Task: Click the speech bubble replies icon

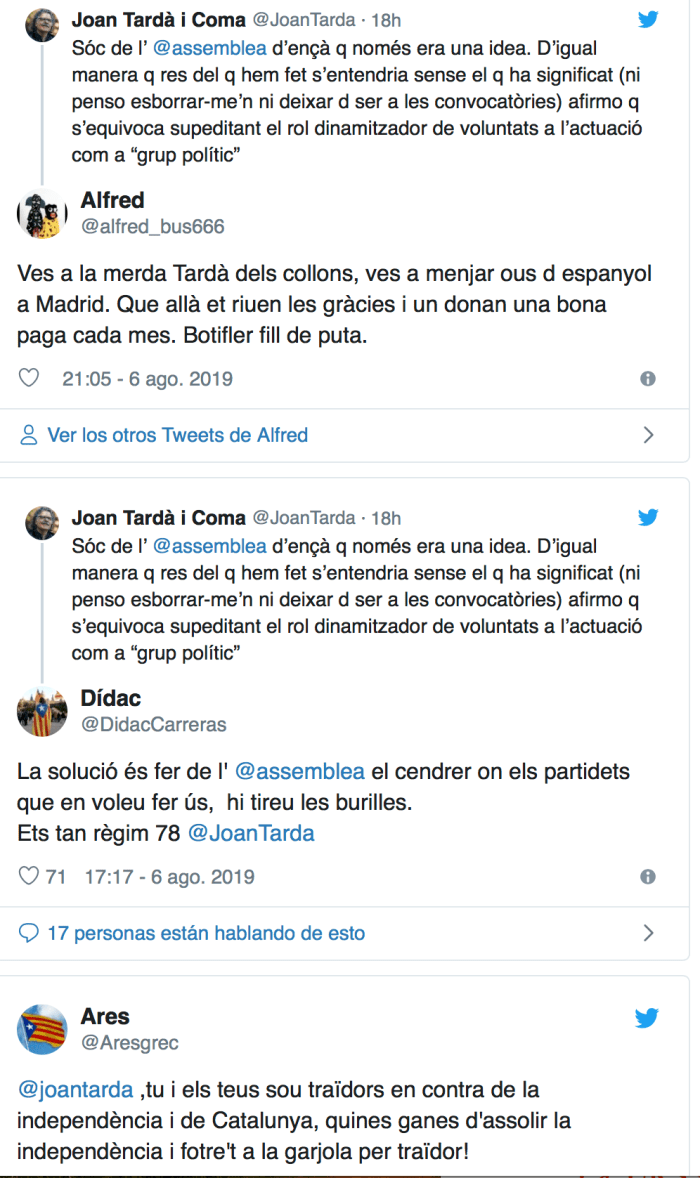Action: tap(30, 933)
